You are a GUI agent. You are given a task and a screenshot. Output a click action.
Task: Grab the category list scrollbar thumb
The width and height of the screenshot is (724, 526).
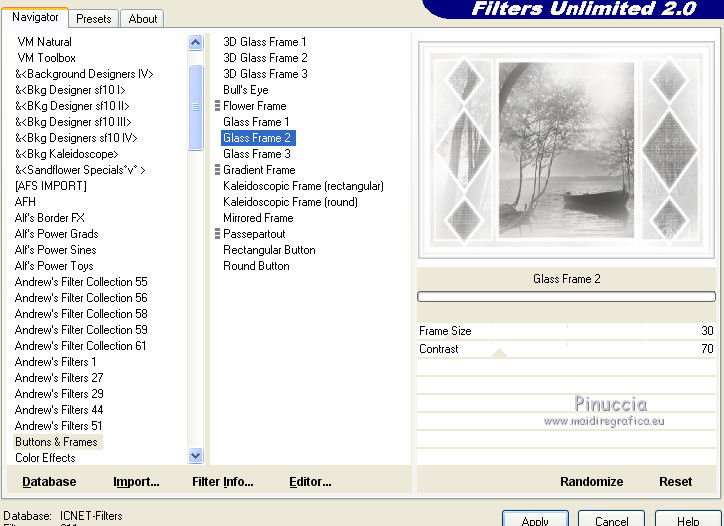(196, 108)
